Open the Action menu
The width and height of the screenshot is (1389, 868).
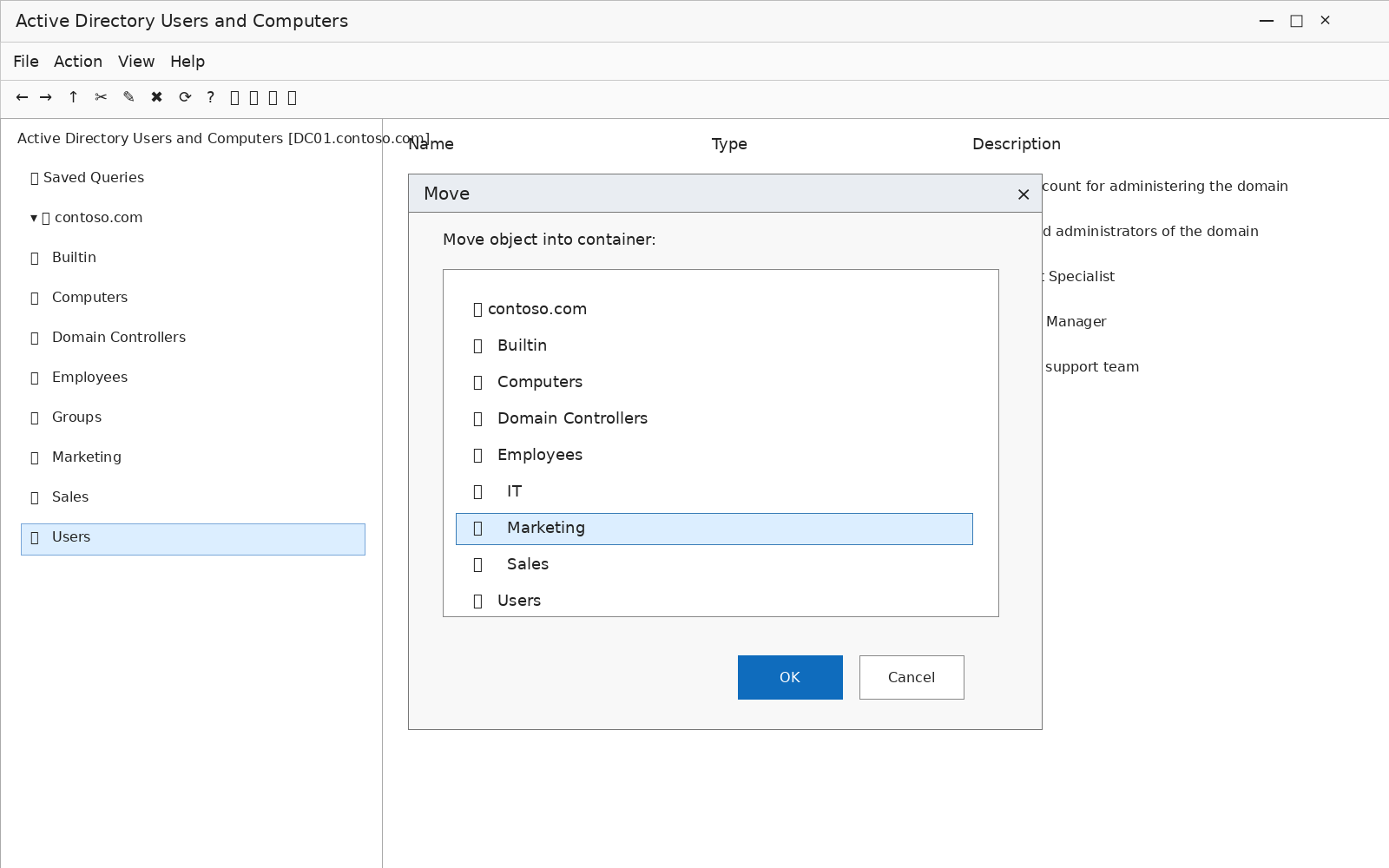(78, 62)
